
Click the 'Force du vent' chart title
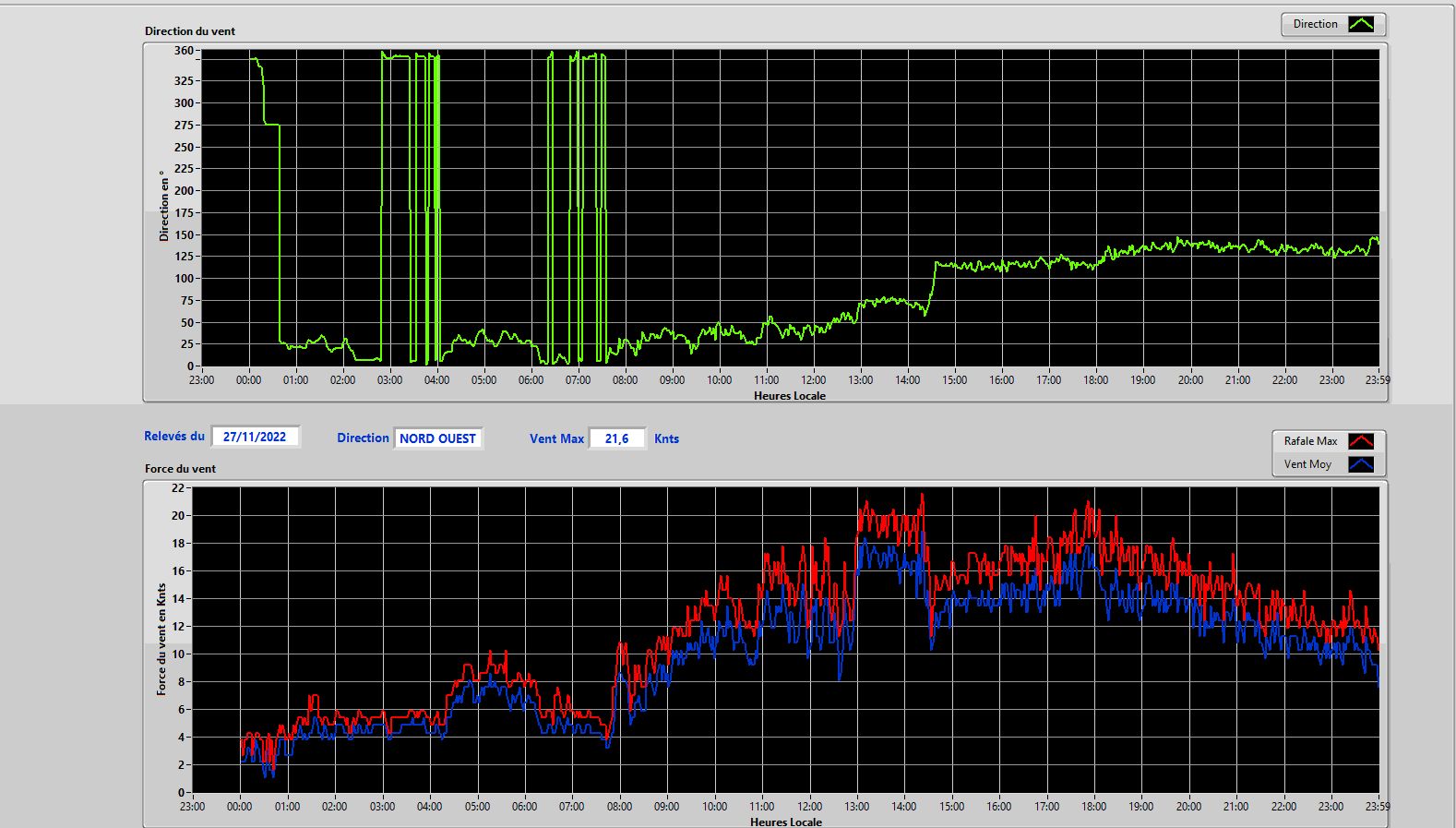click(180, 468)
